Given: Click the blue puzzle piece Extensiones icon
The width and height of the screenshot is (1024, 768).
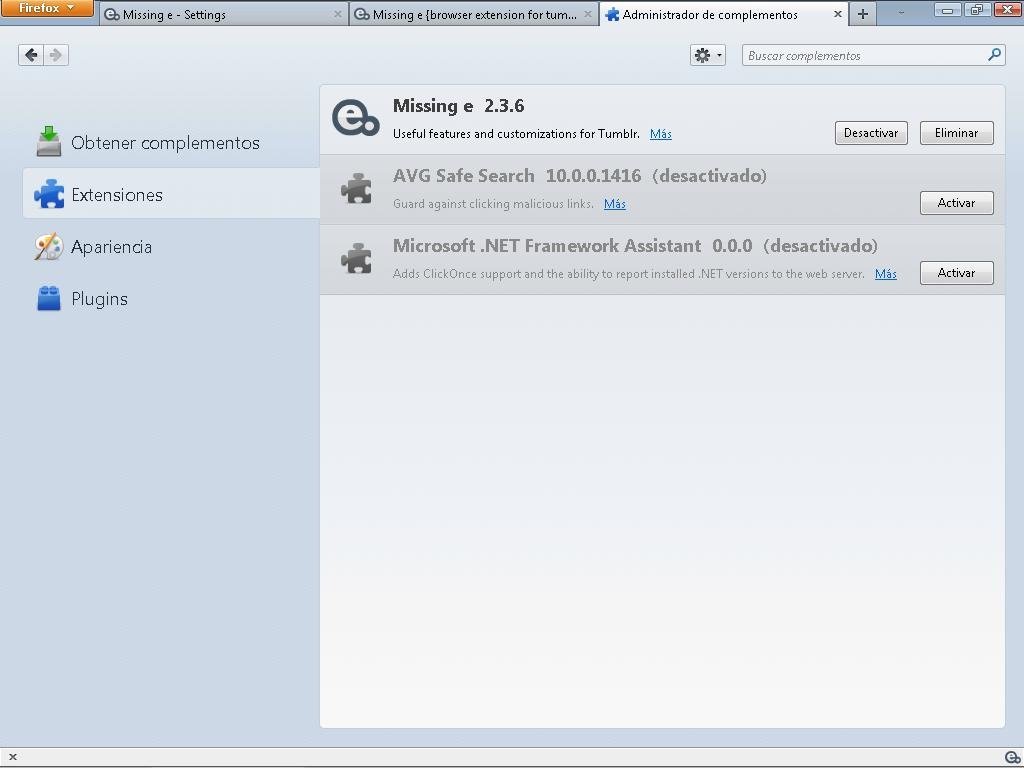Looking at the screenshot, I should (49, 194).
